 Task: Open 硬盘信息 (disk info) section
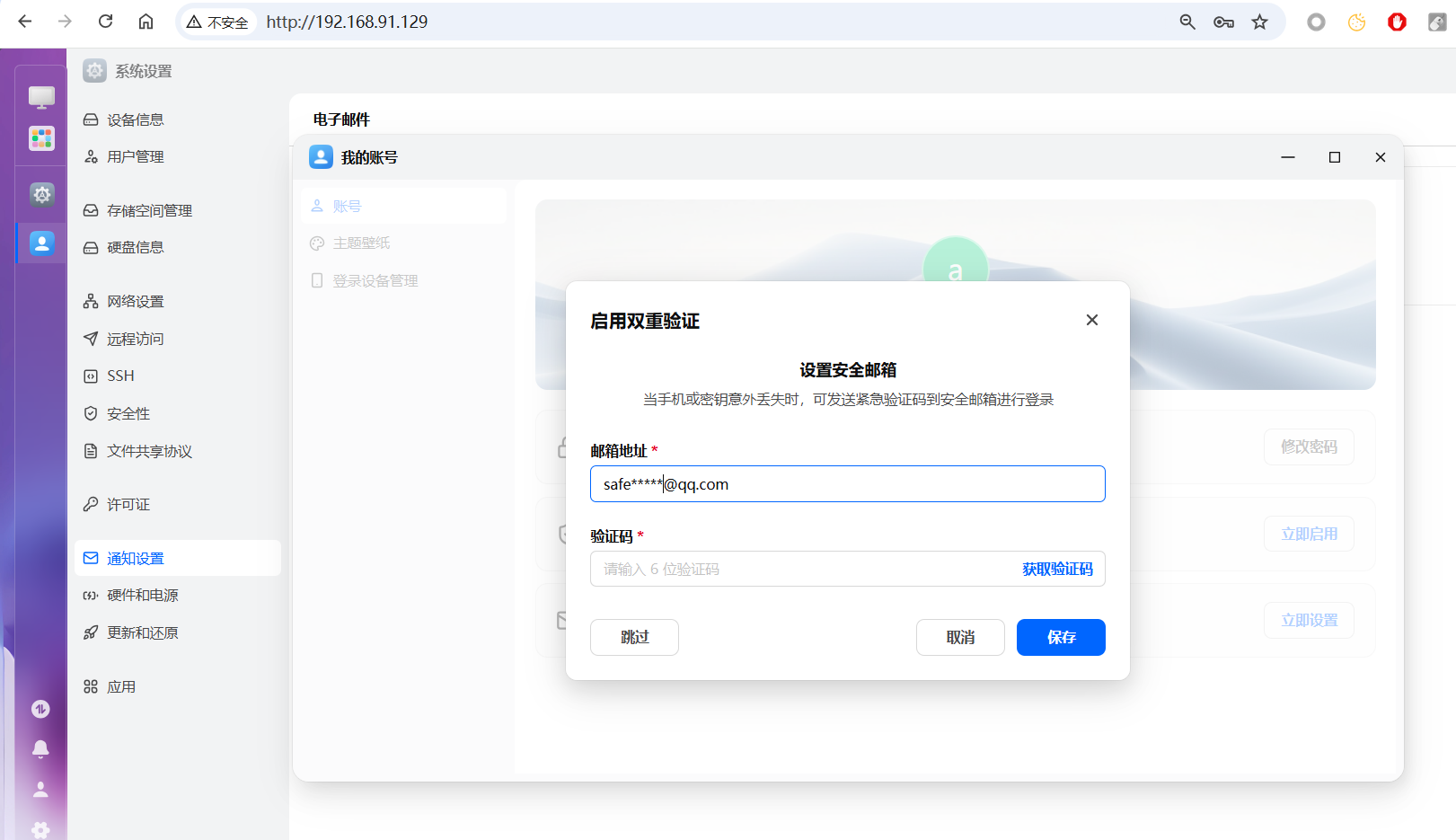[x=137, y=247]
